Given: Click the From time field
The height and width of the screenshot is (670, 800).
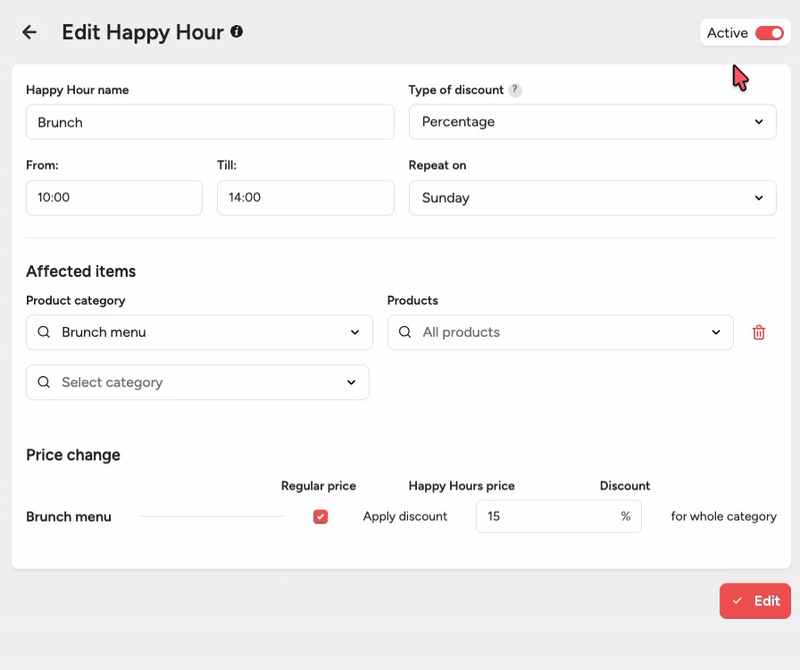Looking at the screenshot, I should (114, 198).
